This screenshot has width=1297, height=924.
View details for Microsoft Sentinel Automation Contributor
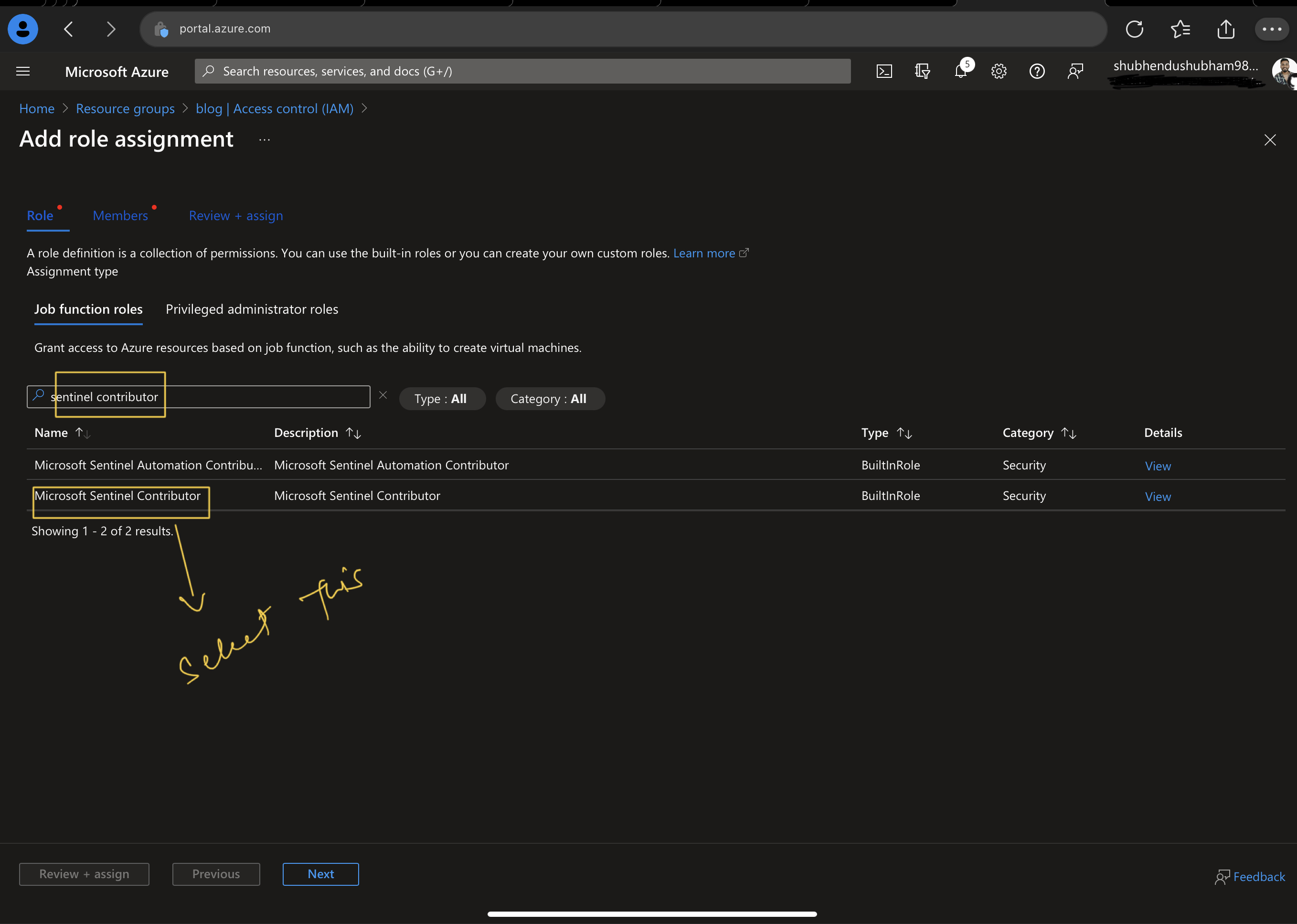point(1158,466)
